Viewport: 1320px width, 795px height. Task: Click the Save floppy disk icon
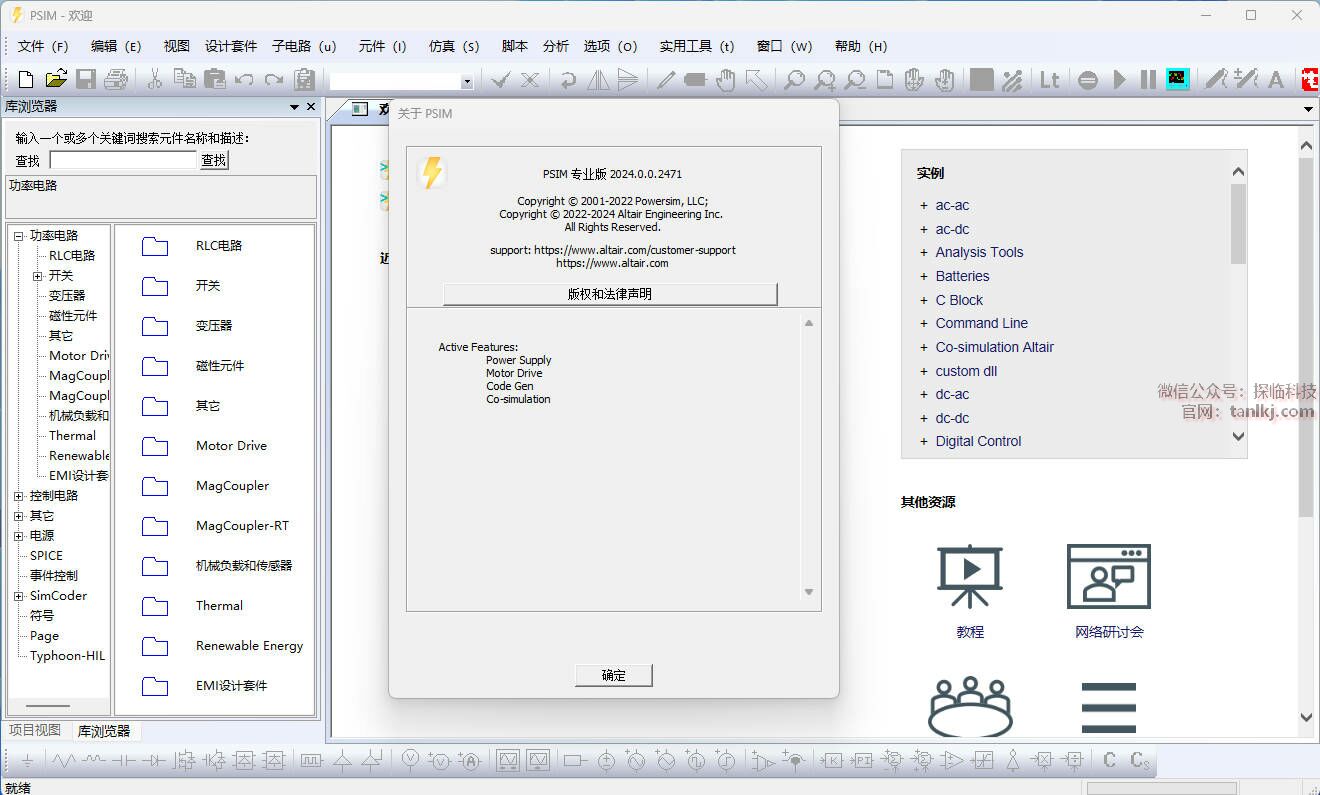tap(86, 80)
